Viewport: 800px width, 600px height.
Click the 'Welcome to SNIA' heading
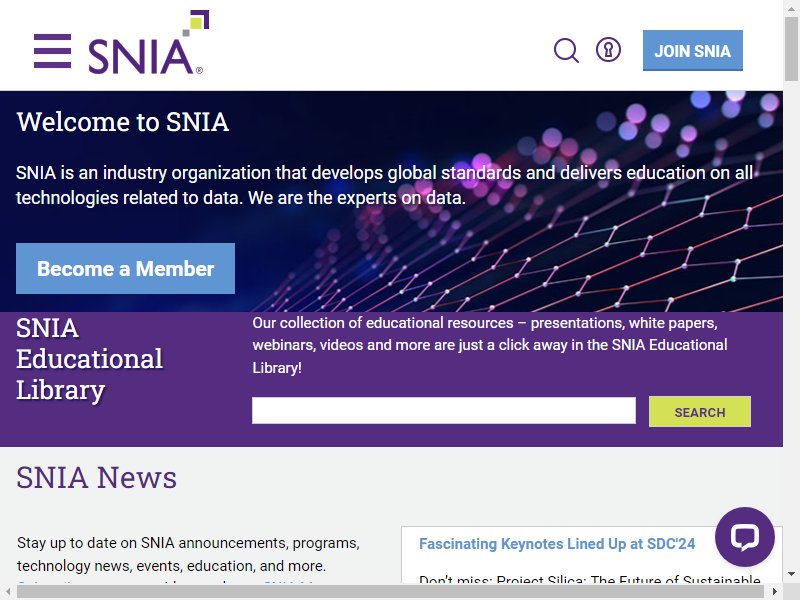[x=122, y=122]
